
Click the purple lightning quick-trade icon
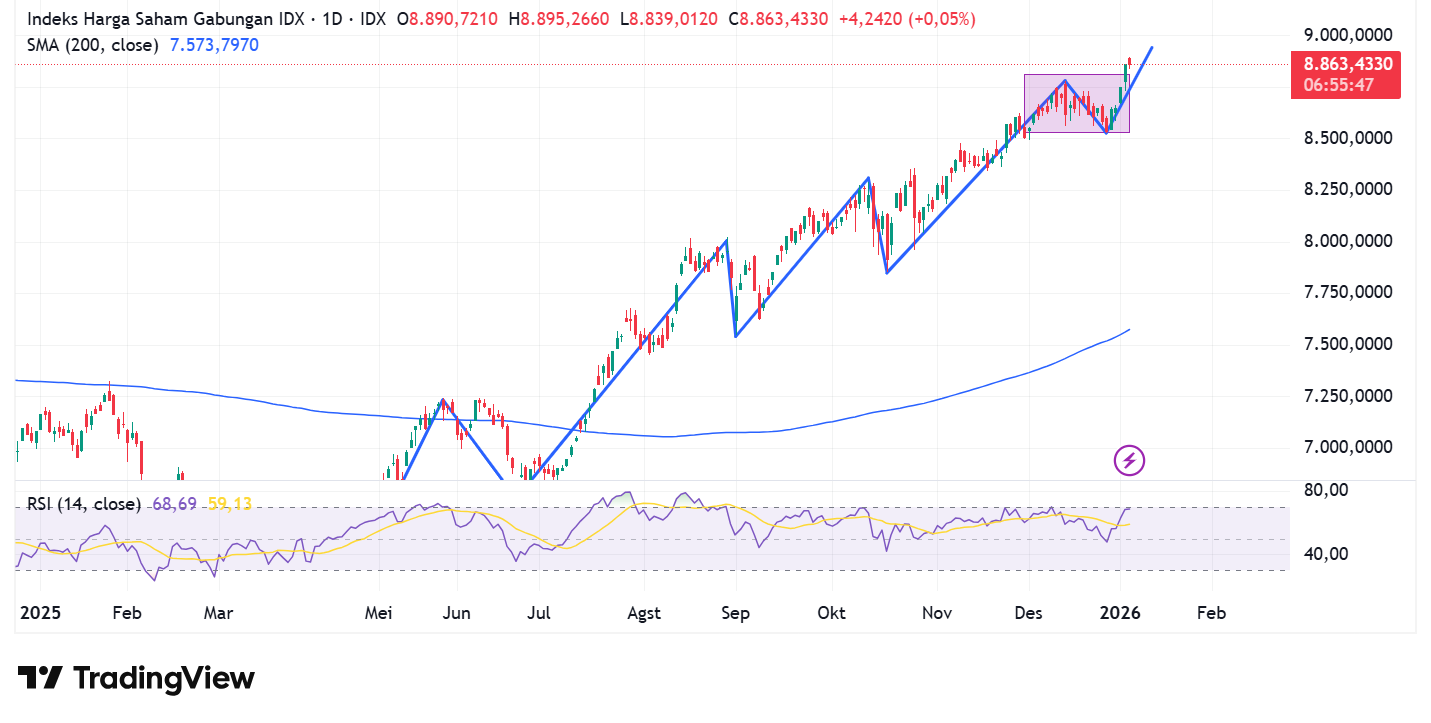pos(1129,461)
